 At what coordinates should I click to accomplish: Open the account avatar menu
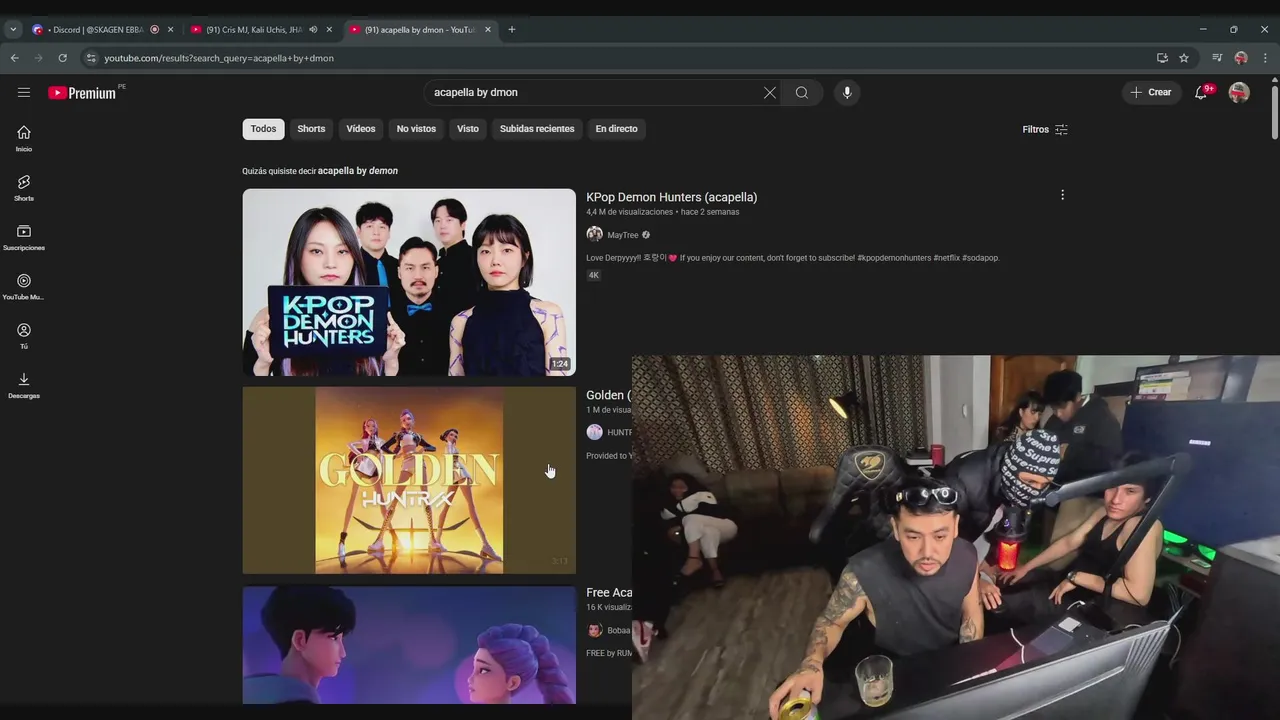[1239, 92]
